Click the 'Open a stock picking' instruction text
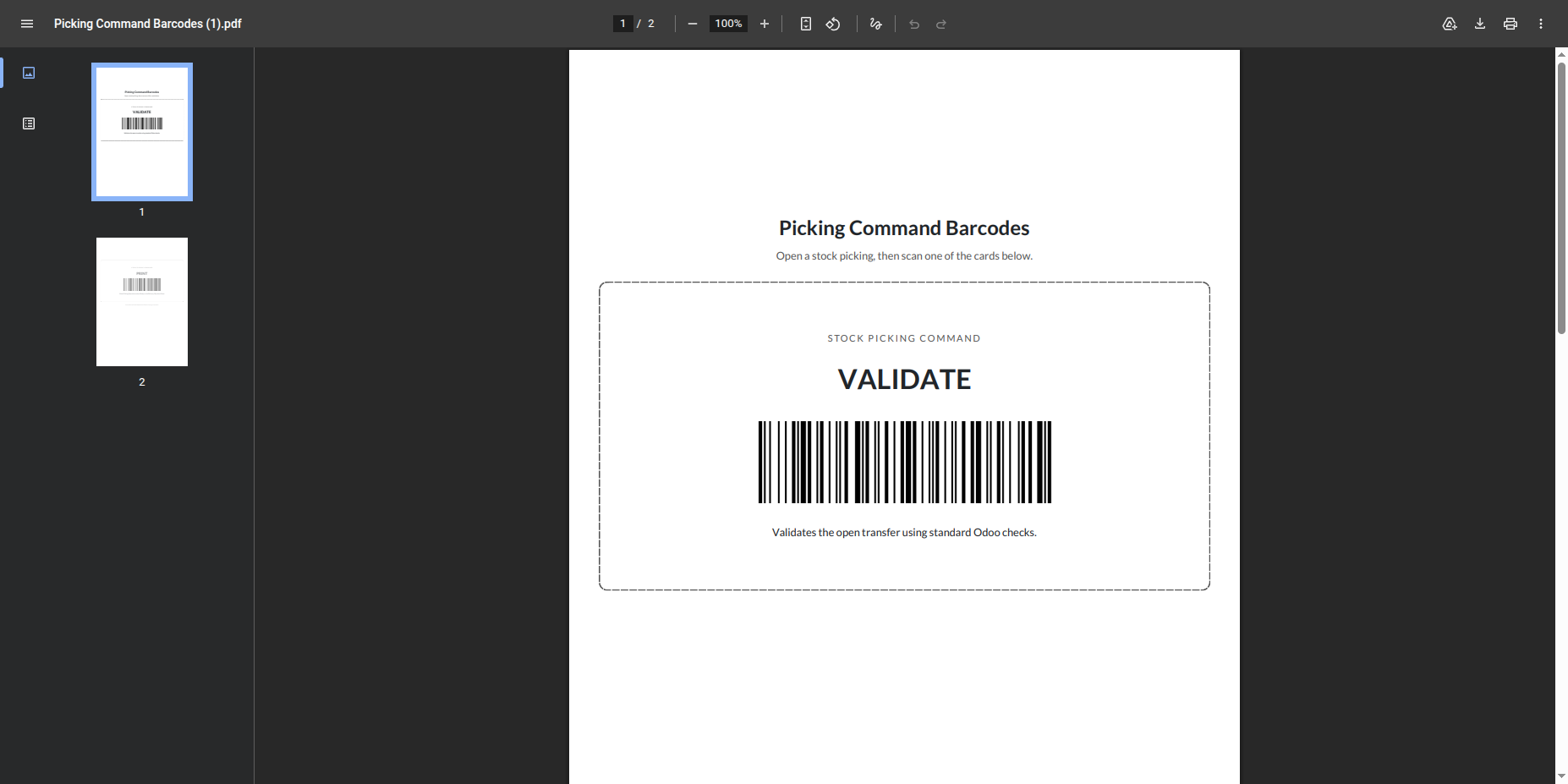The height and width of the screenshot is (784, 1568). pyautogui.click(x=904, y=256)
